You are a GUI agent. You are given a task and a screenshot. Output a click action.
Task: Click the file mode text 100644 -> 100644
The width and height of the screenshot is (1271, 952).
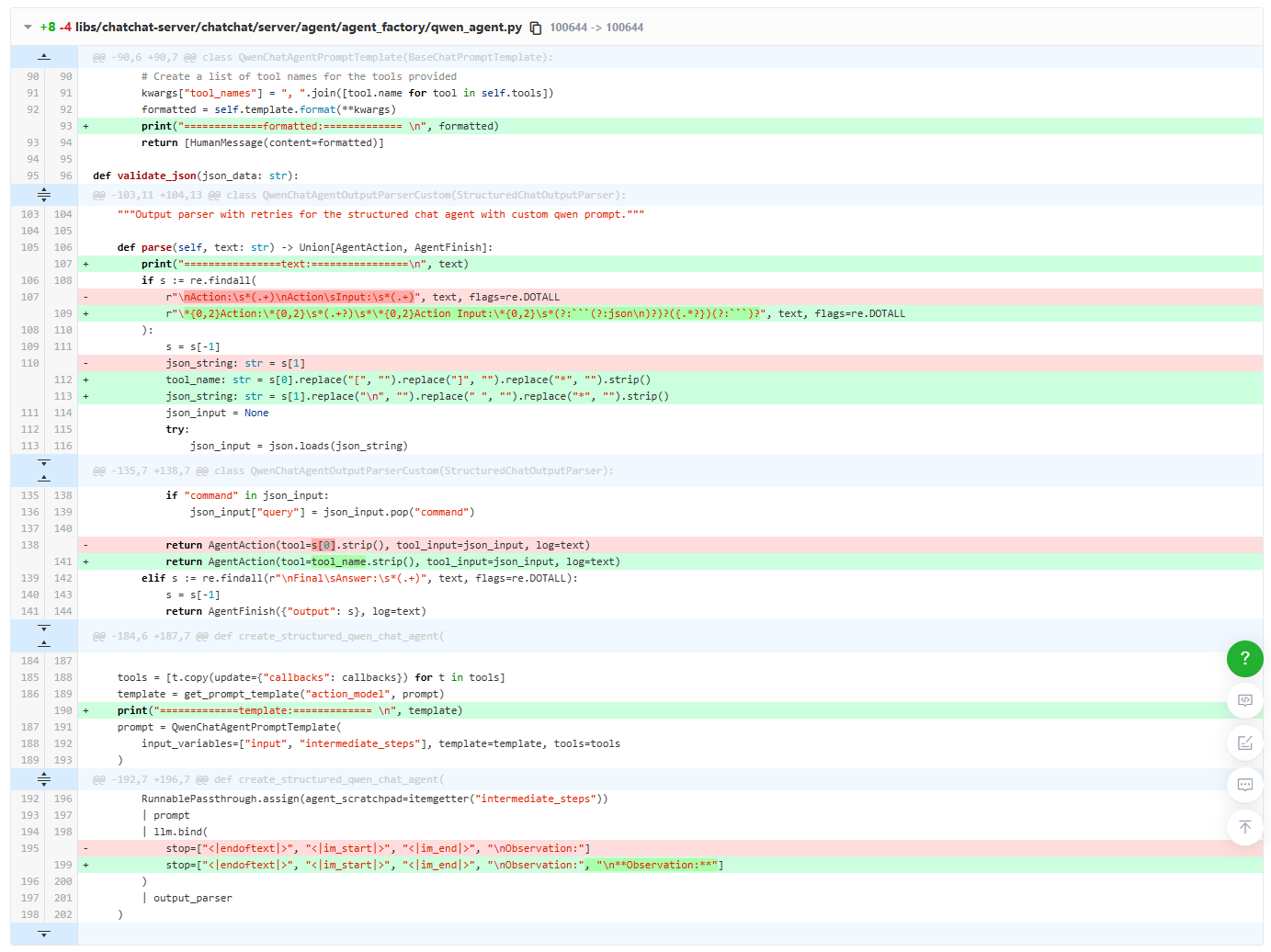click(596, 28)
